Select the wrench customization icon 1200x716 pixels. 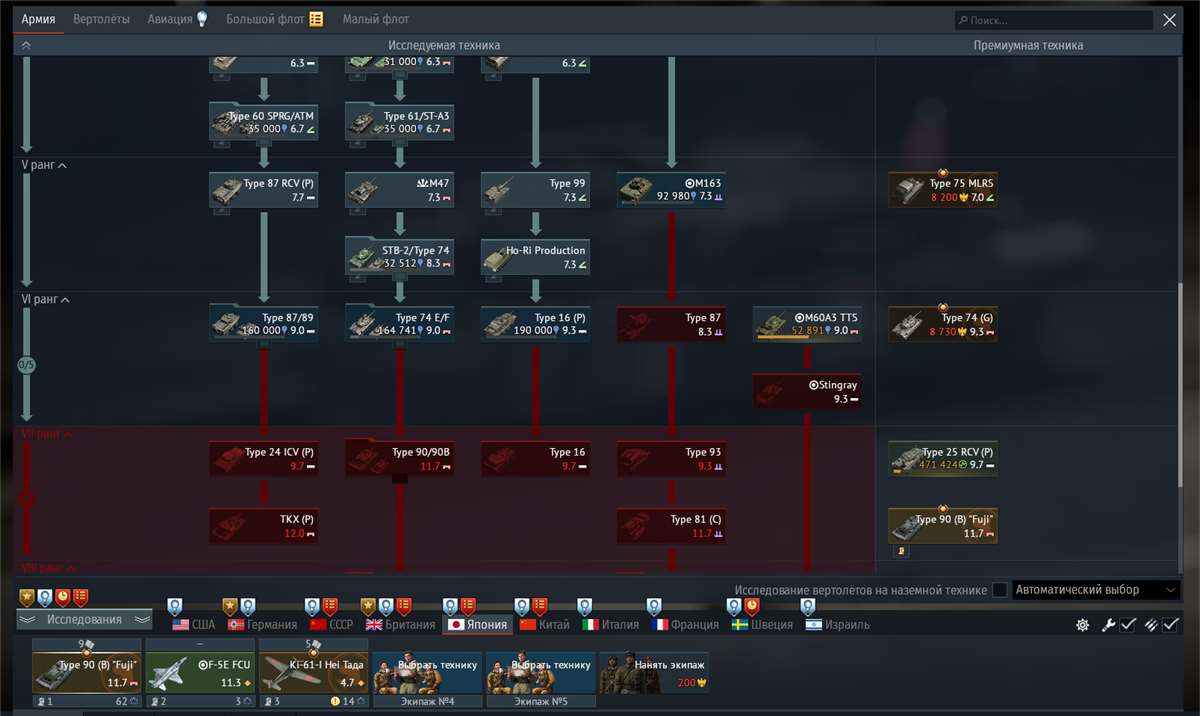(1109, 624)
